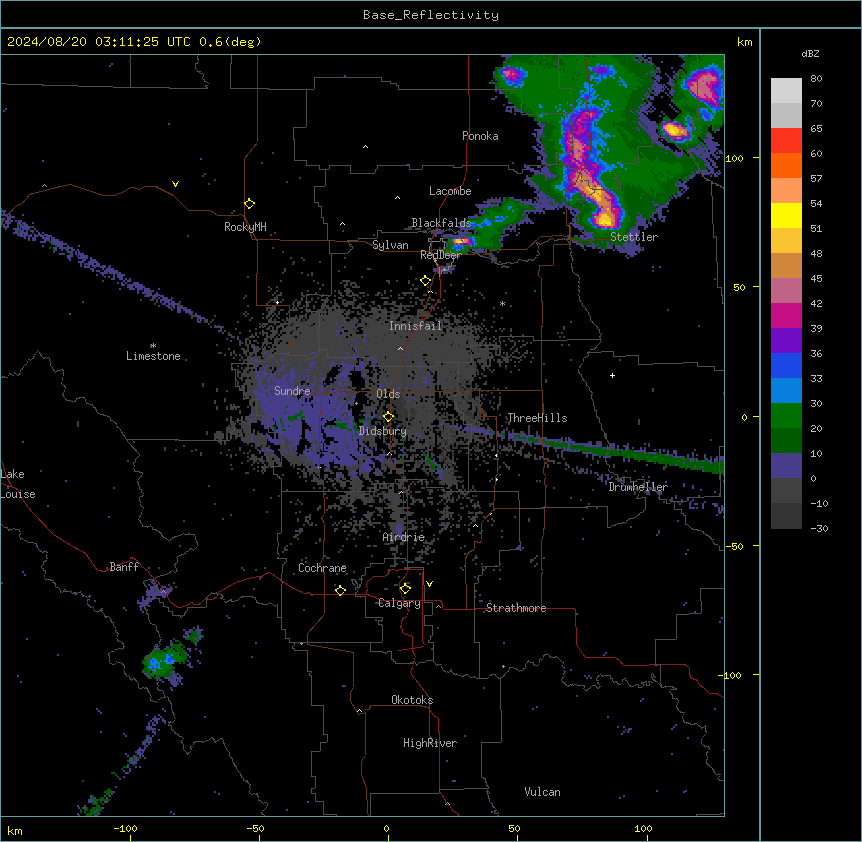862x842 pixels.
Task: Click the Lake Louise label
Action: [18, 484]
